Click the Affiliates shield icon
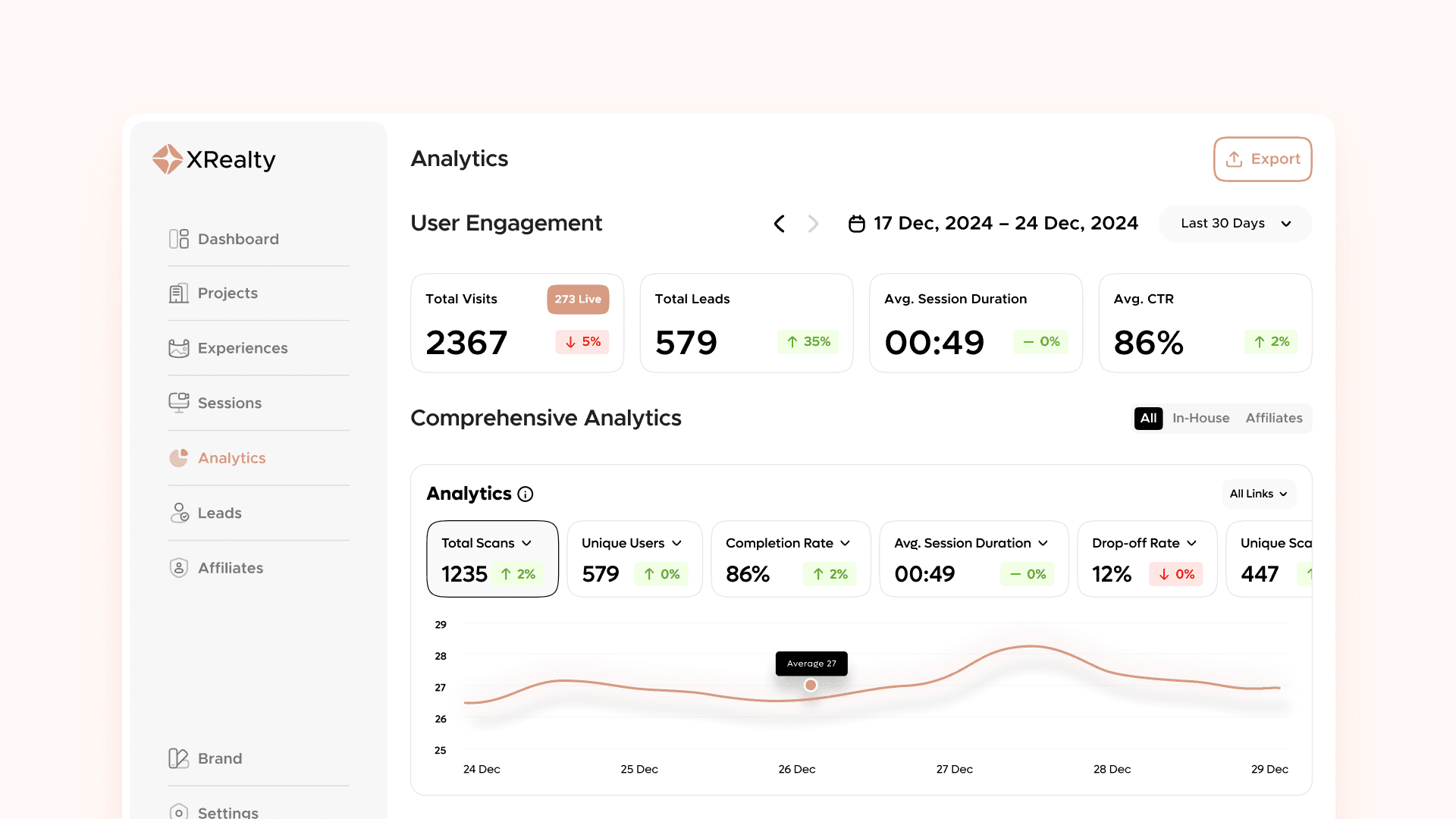 click(179, 568)
